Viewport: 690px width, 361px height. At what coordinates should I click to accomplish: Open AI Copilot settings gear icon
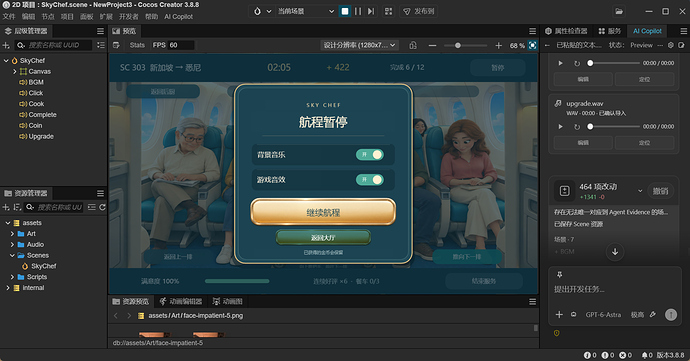coord(671,45)
